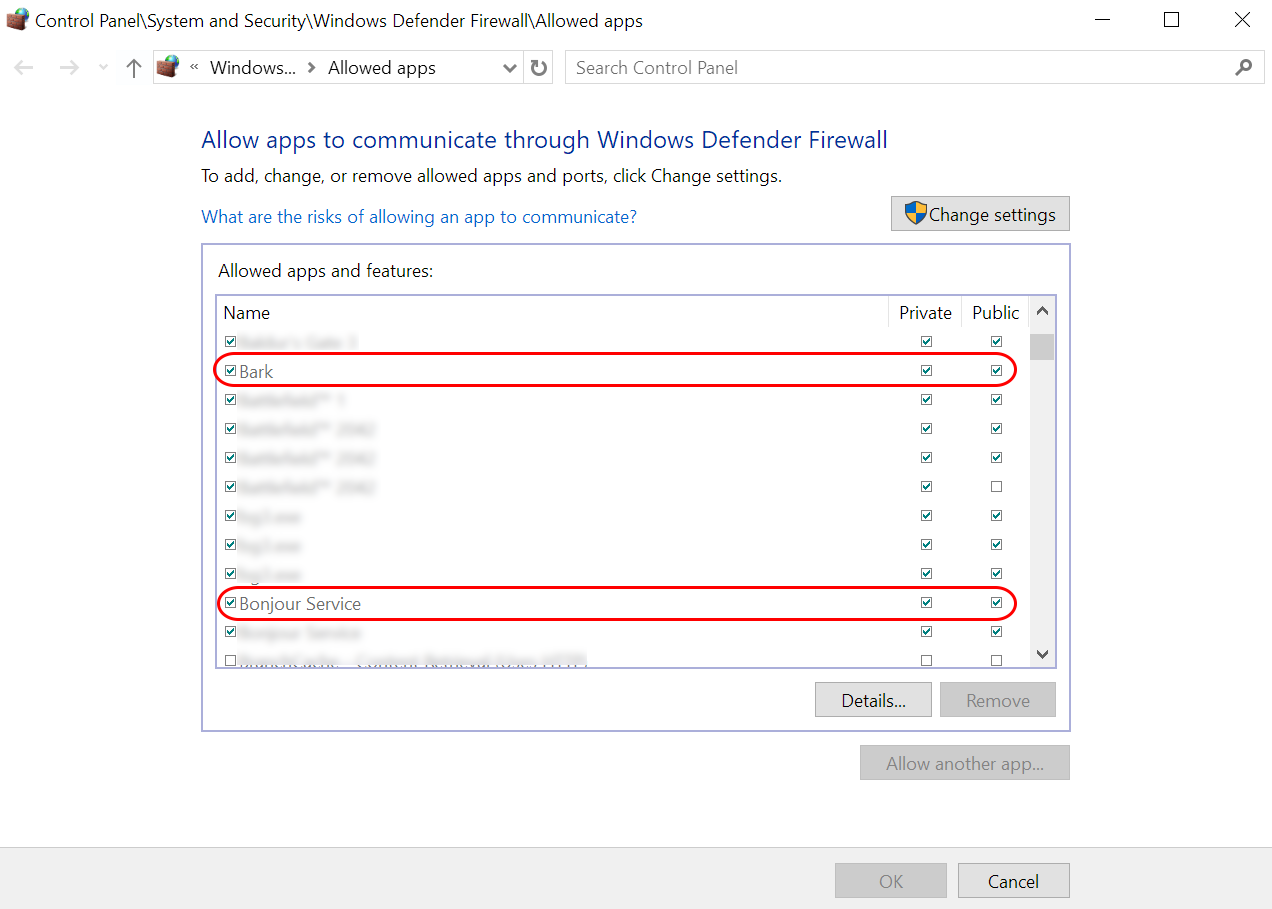The image size is (1272, 909).
Task: Click the Forward navigation arrow
Action: [x=68, y=68]
